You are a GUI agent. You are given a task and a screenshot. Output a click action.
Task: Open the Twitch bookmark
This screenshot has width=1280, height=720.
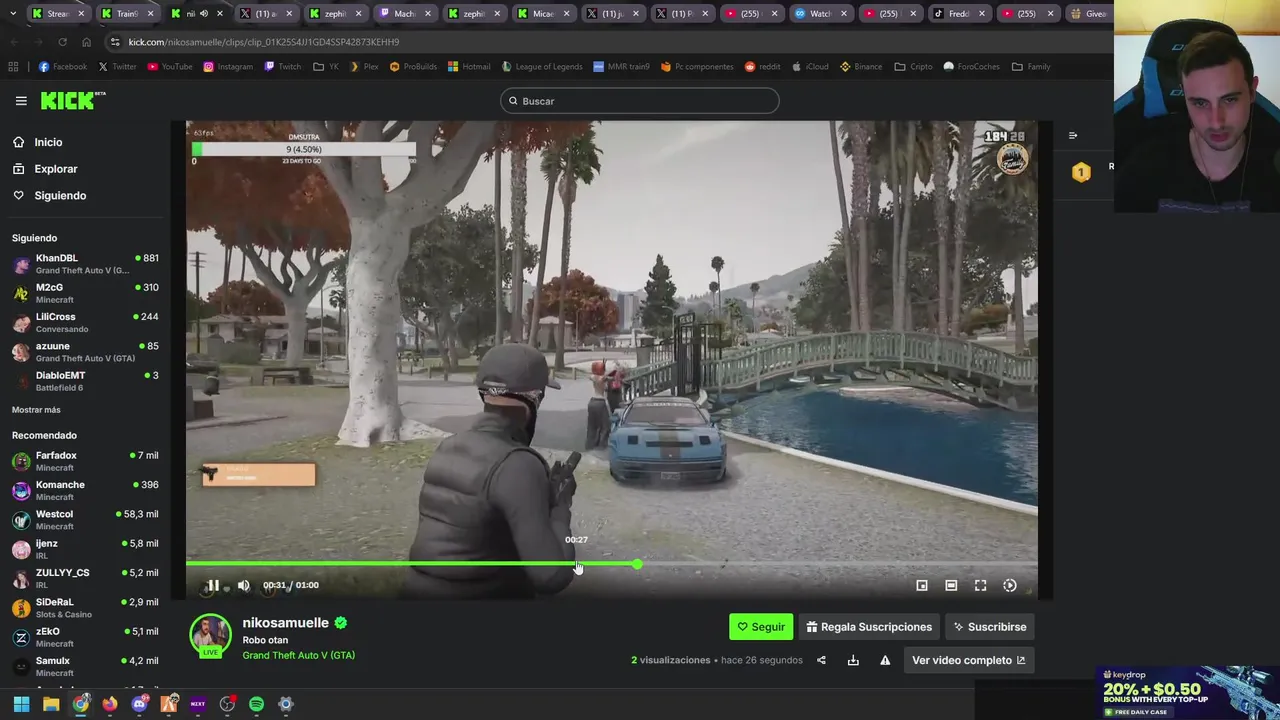tap(282, 67)
